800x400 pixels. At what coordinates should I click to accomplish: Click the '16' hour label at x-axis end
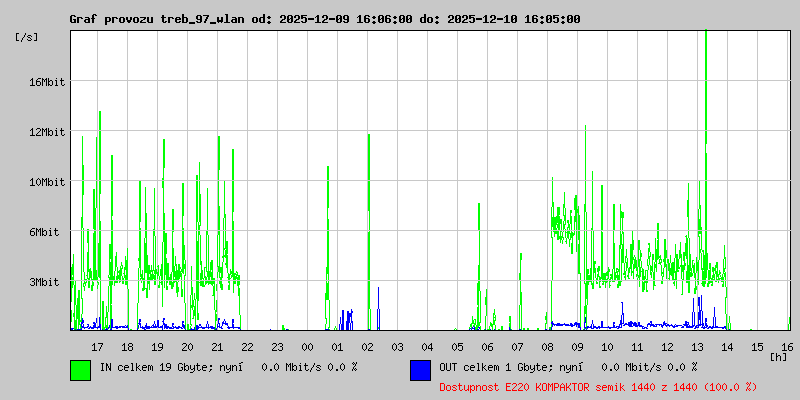tap(787, 347)
